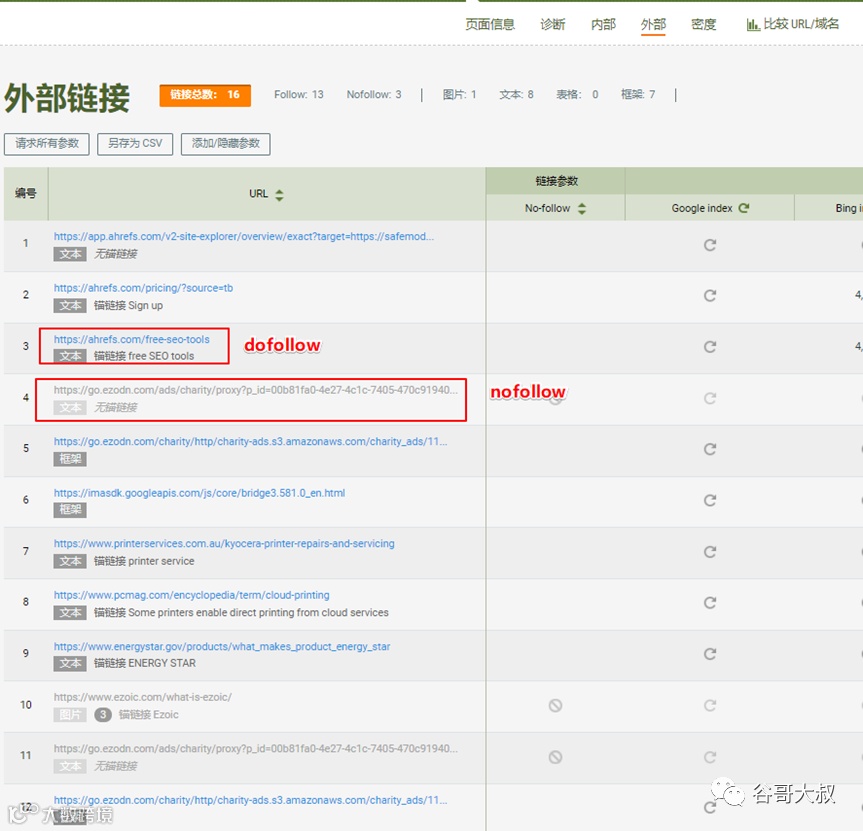Open 密度 tab
The width and height of the screenshot is (863, 831).
point(703,24)
